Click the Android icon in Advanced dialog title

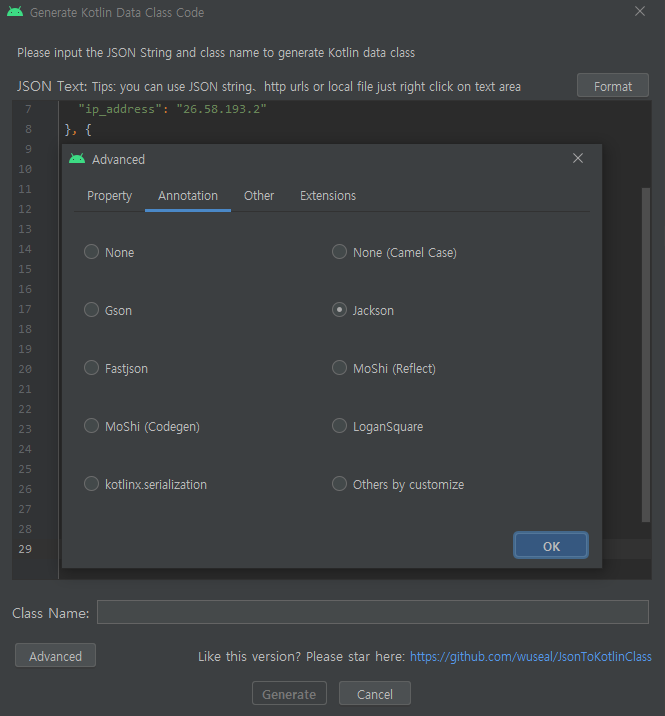coord(77,158)
